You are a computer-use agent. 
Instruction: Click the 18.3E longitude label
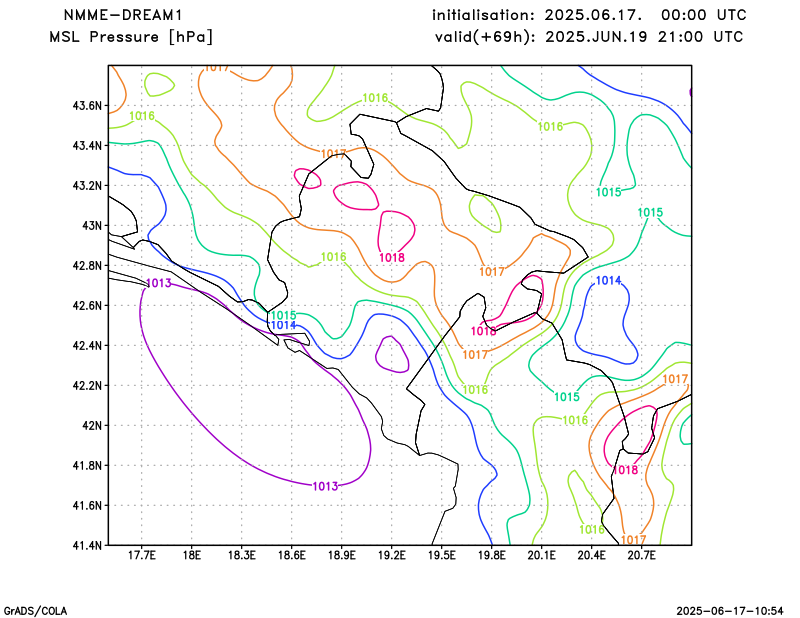[242, 555]
